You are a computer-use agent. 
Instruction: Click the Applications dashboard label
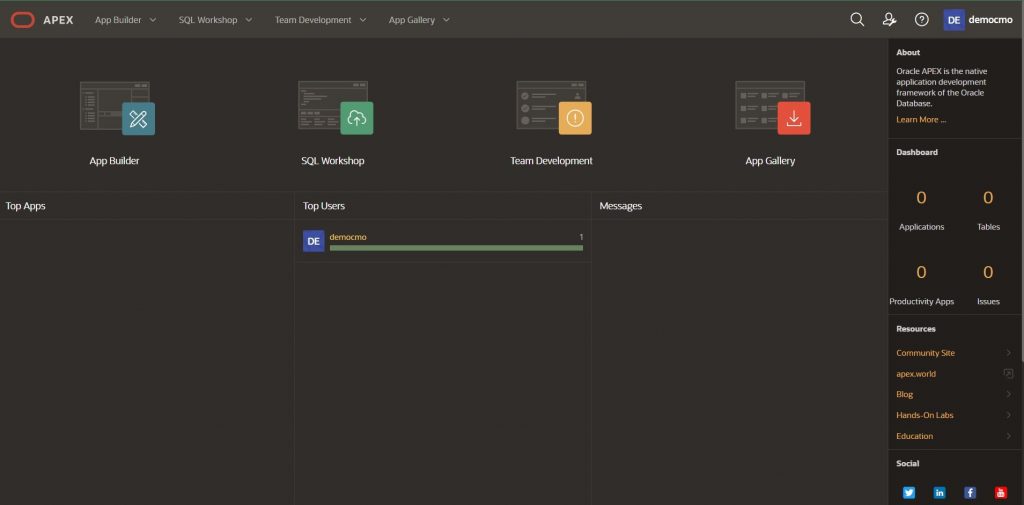click(921, 227)
